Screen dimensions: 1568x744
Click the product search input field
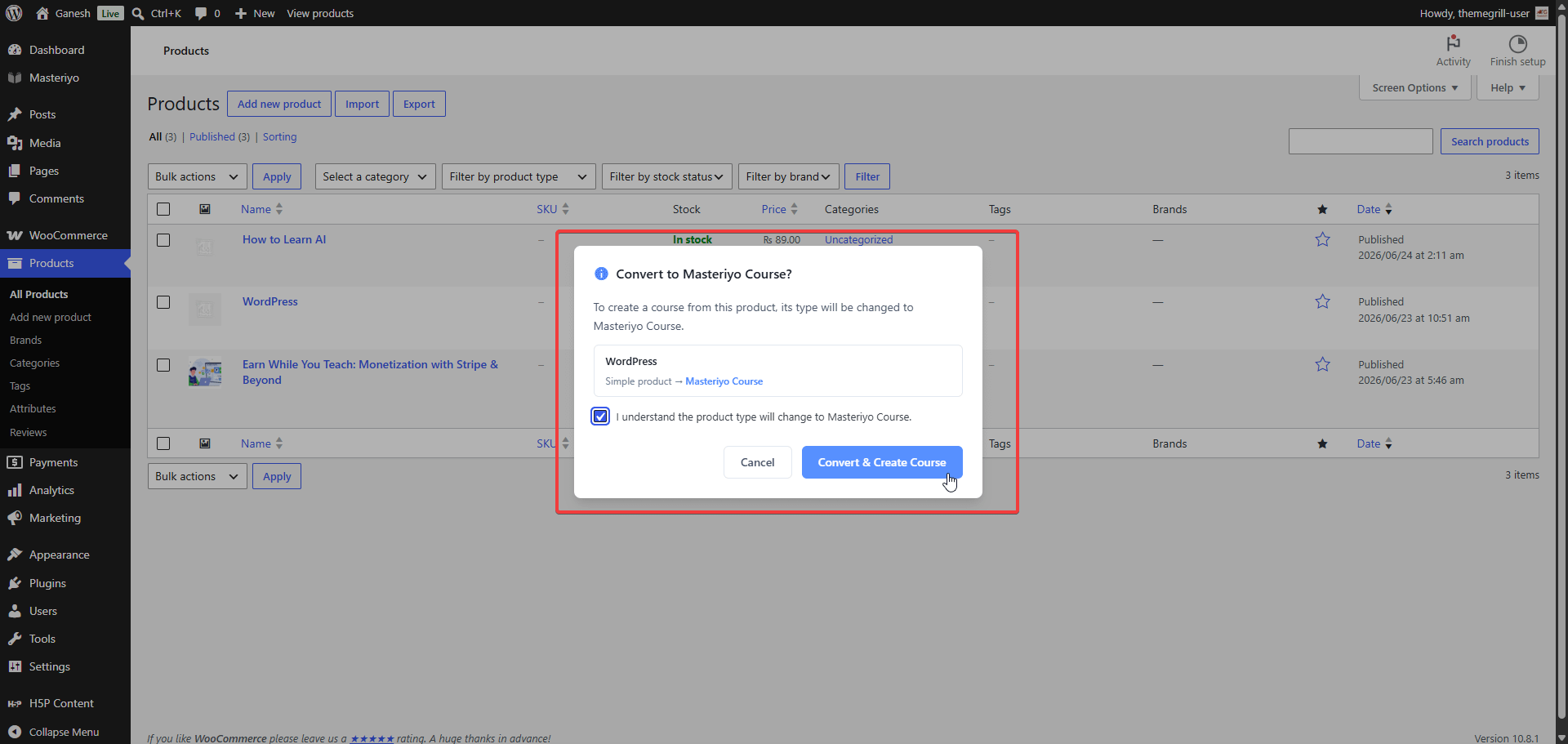click(1361, 141)
